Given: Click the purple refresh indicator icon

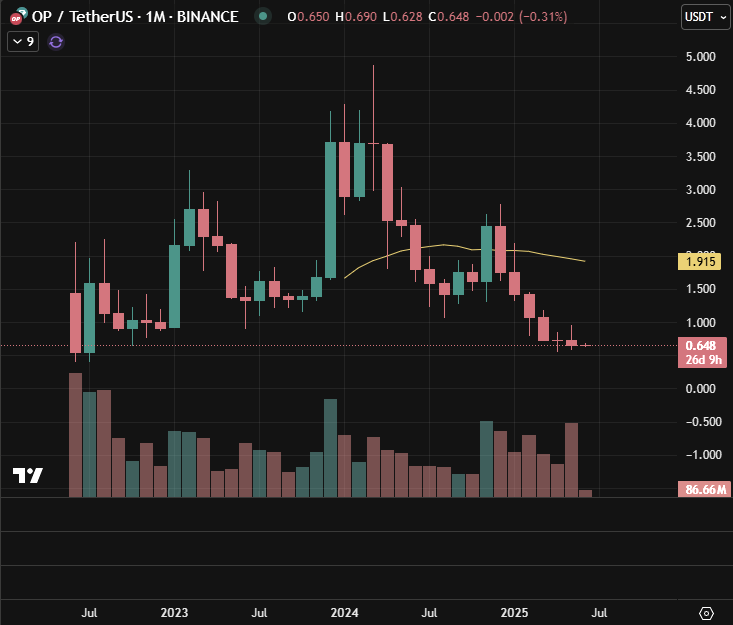Looking at the screenshot, I should tap(56, 42).
